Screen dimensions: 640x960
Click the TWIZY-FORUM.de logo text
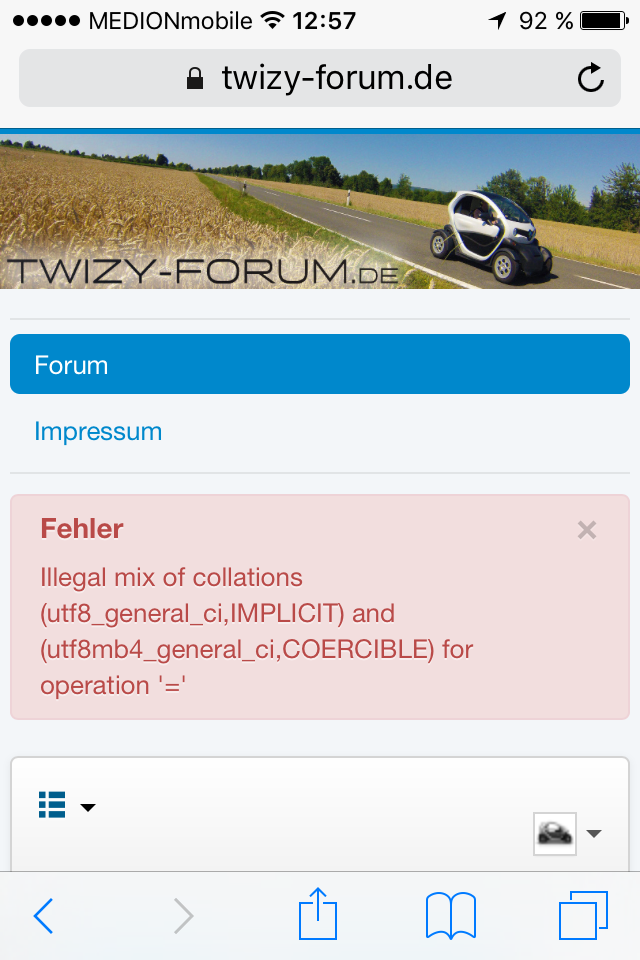(202, 270)
